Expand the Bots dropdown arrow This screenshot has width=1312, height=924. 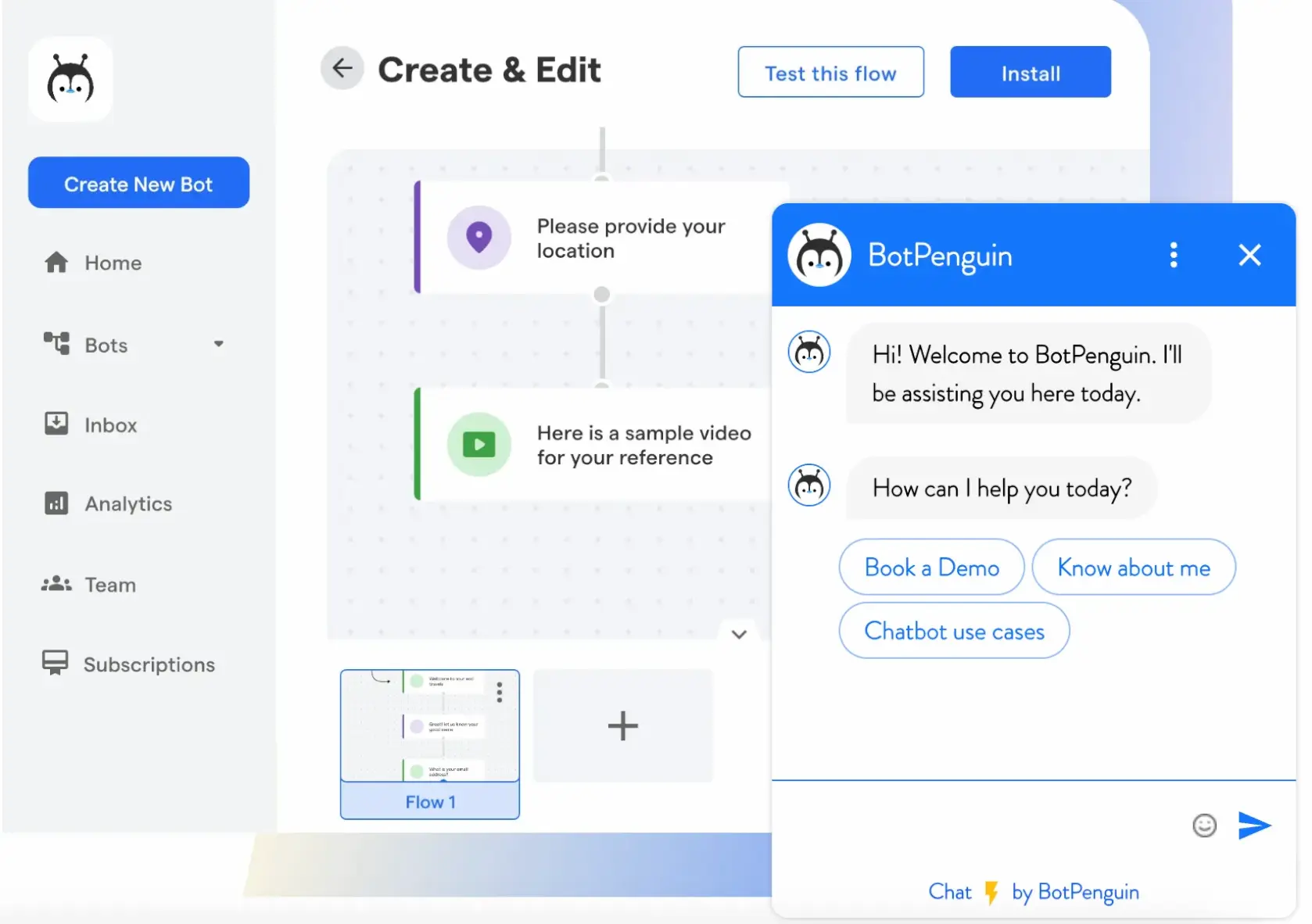click(219, 344)
